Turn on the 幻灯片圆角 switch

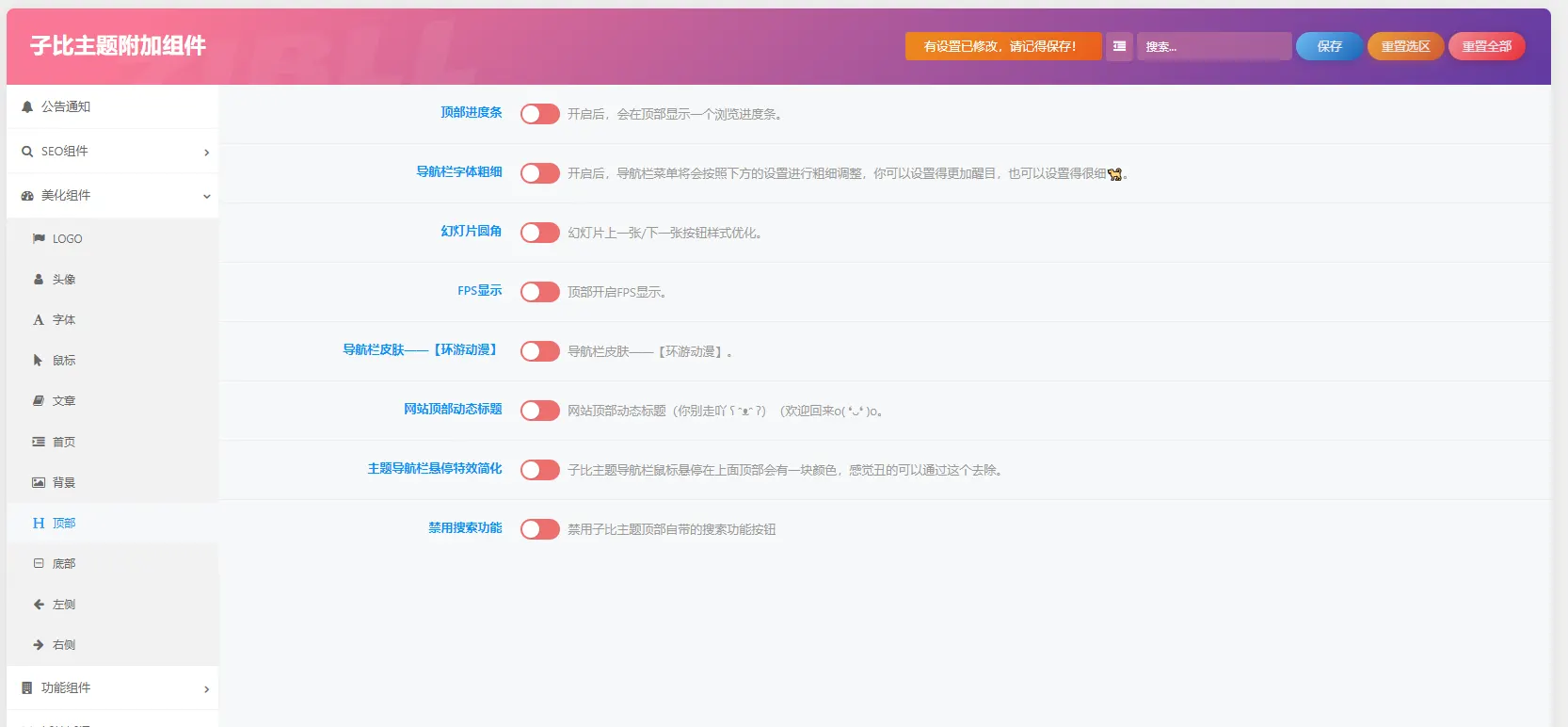pos(540,233)
